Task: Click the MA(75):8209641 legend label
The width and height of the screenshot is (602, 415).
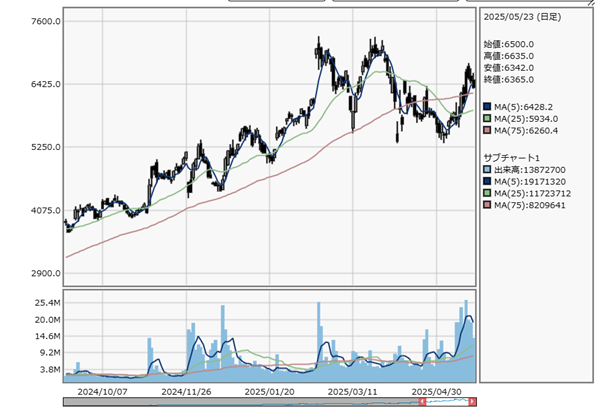Action: click(x=530, y=205)
